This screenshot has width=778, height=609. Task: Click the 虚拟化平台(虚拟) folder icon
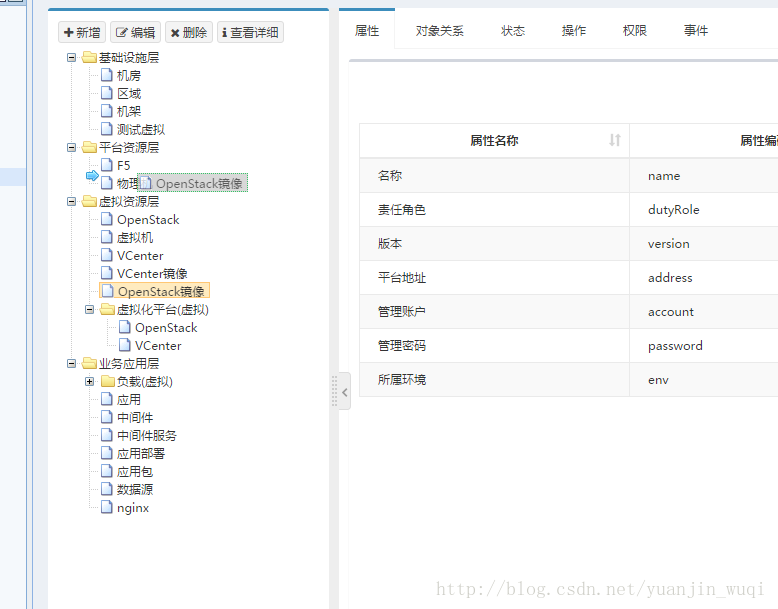107,310
